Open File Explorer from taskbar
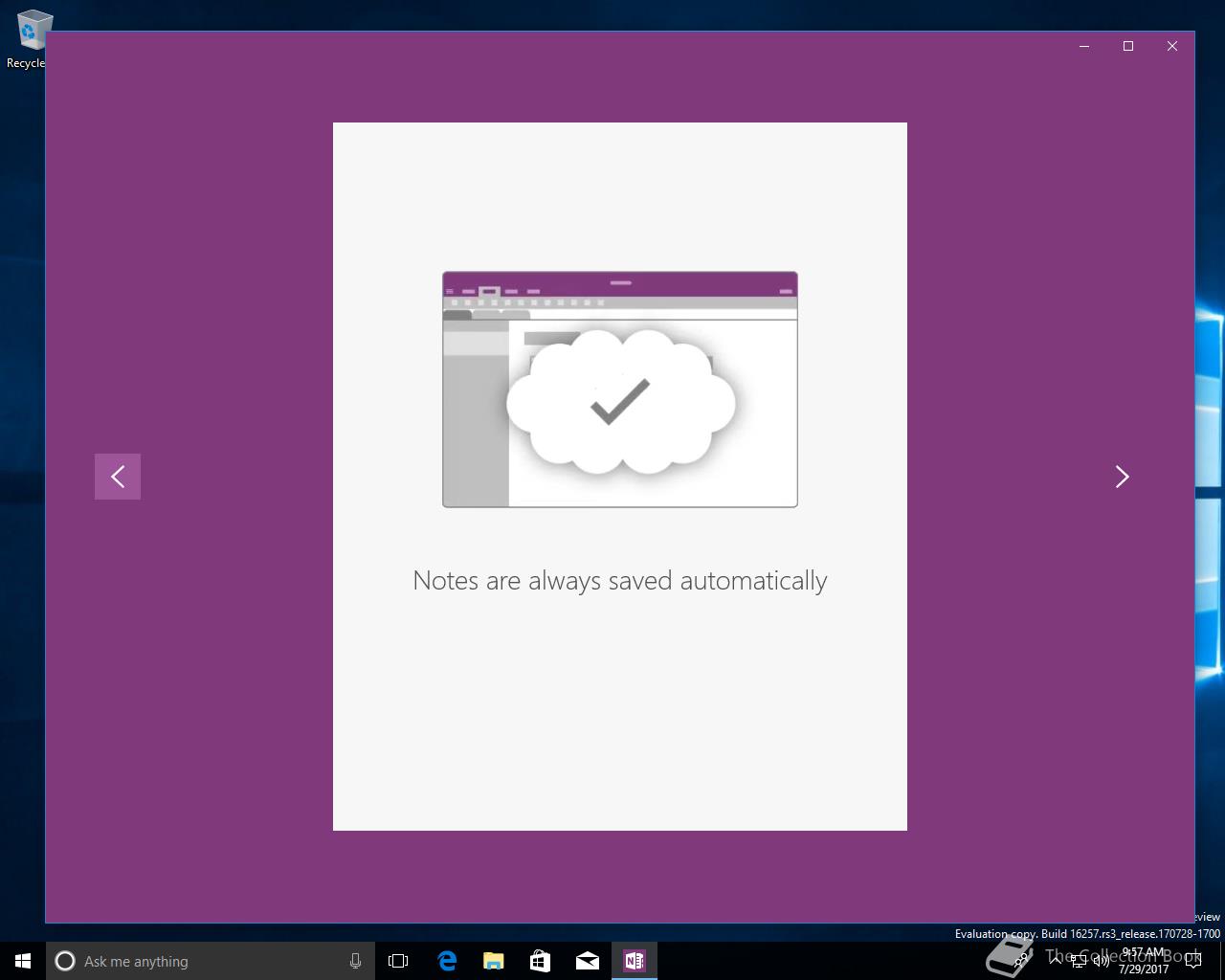Screen dimensions: 1225x980 (494, 961)
